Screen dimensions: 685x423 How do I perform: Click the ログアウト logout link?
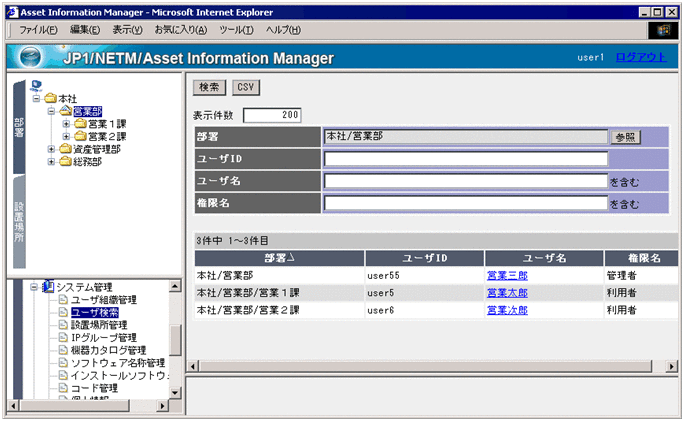point(640,57)
